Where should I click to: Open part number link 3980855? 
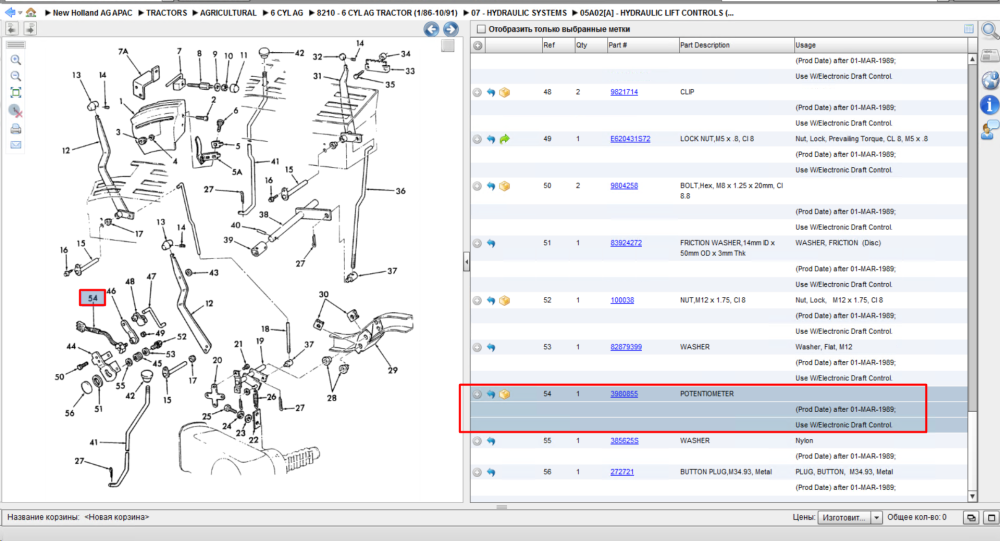[624, 394]
